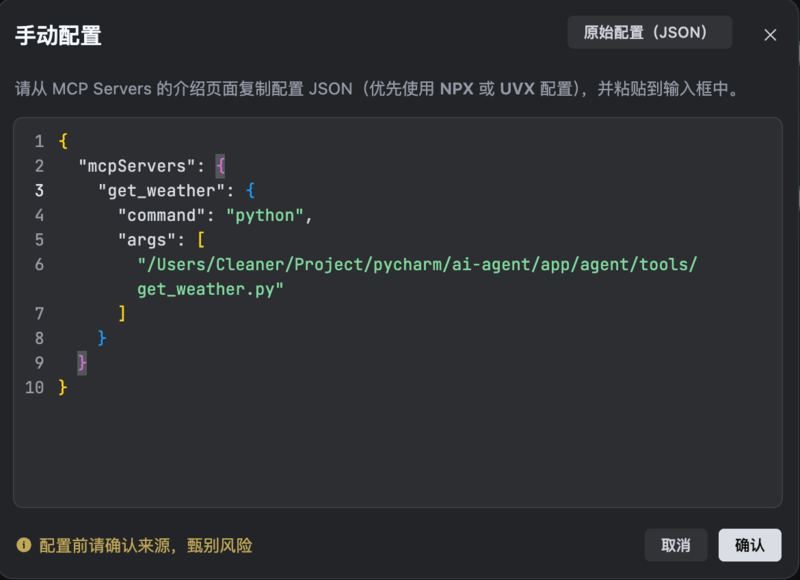Close the 手动配置 dialog with X
The image size is (800, 580).
click(770, 35)
